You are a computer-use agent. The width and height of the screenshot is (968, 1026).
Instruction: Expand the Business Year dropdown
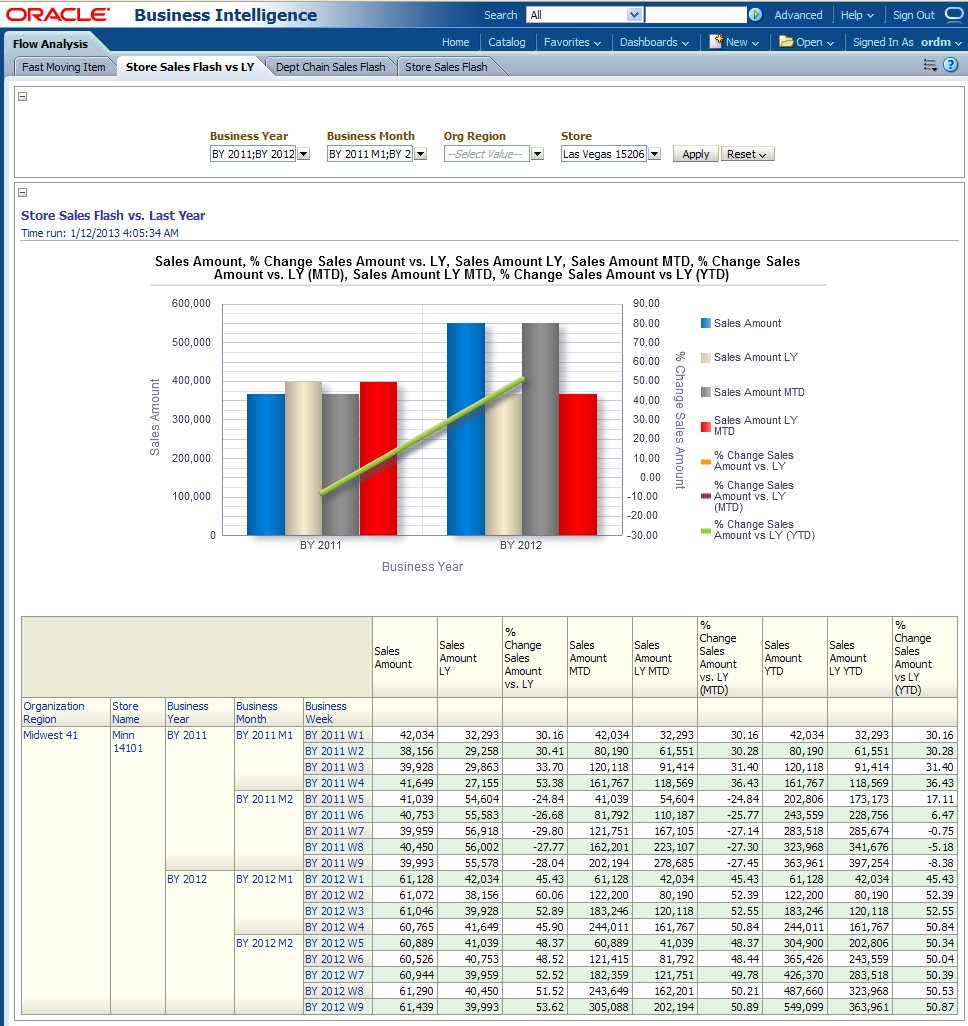point(304,154)
